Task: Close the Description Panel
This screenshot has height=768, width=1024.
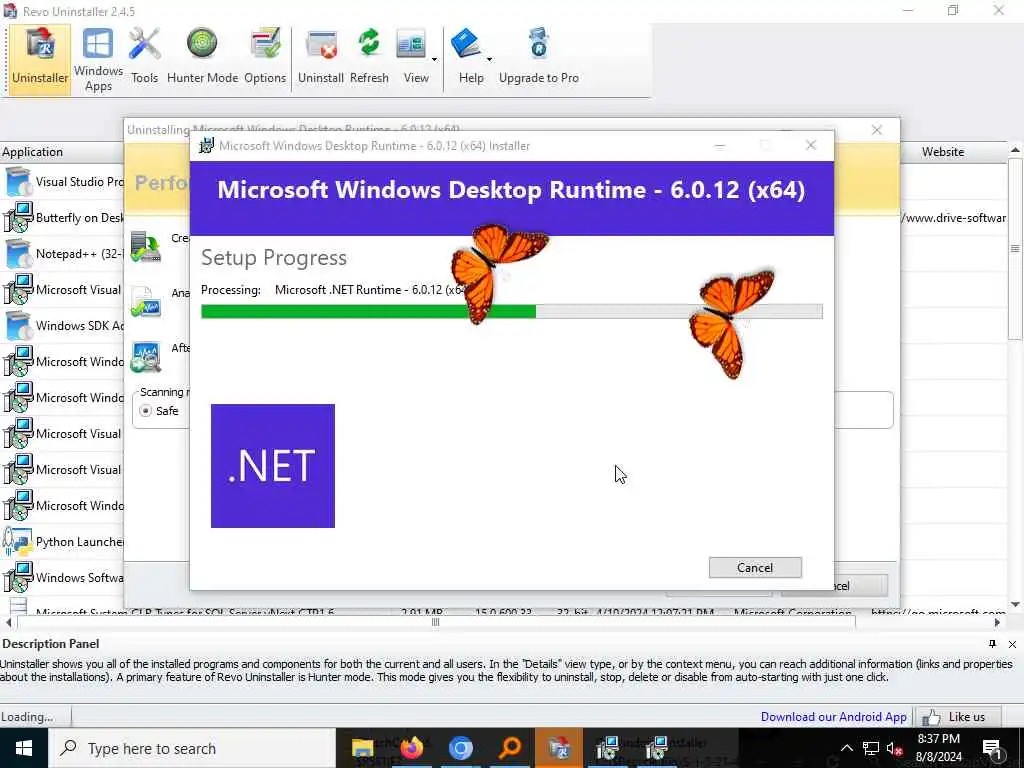Action: 1012,645
